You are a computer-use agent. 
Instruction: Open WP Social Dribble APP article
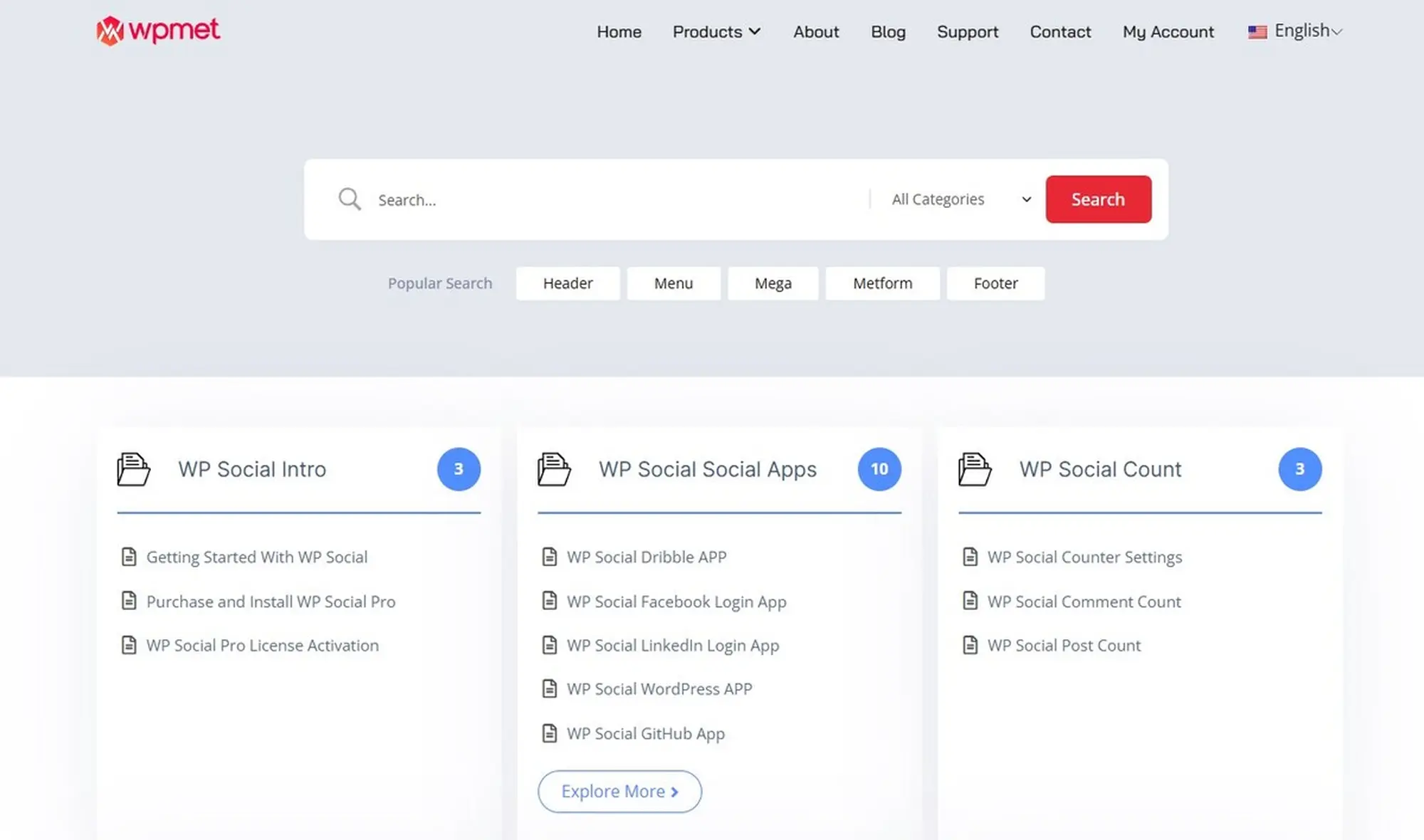point(646,557)
